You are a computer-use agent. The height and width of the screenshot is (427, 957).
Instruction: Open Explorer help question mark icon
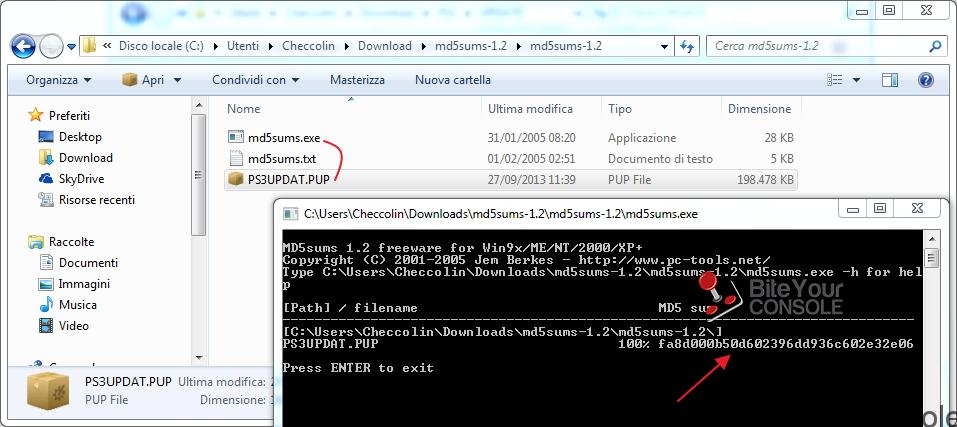pos(926,80)
